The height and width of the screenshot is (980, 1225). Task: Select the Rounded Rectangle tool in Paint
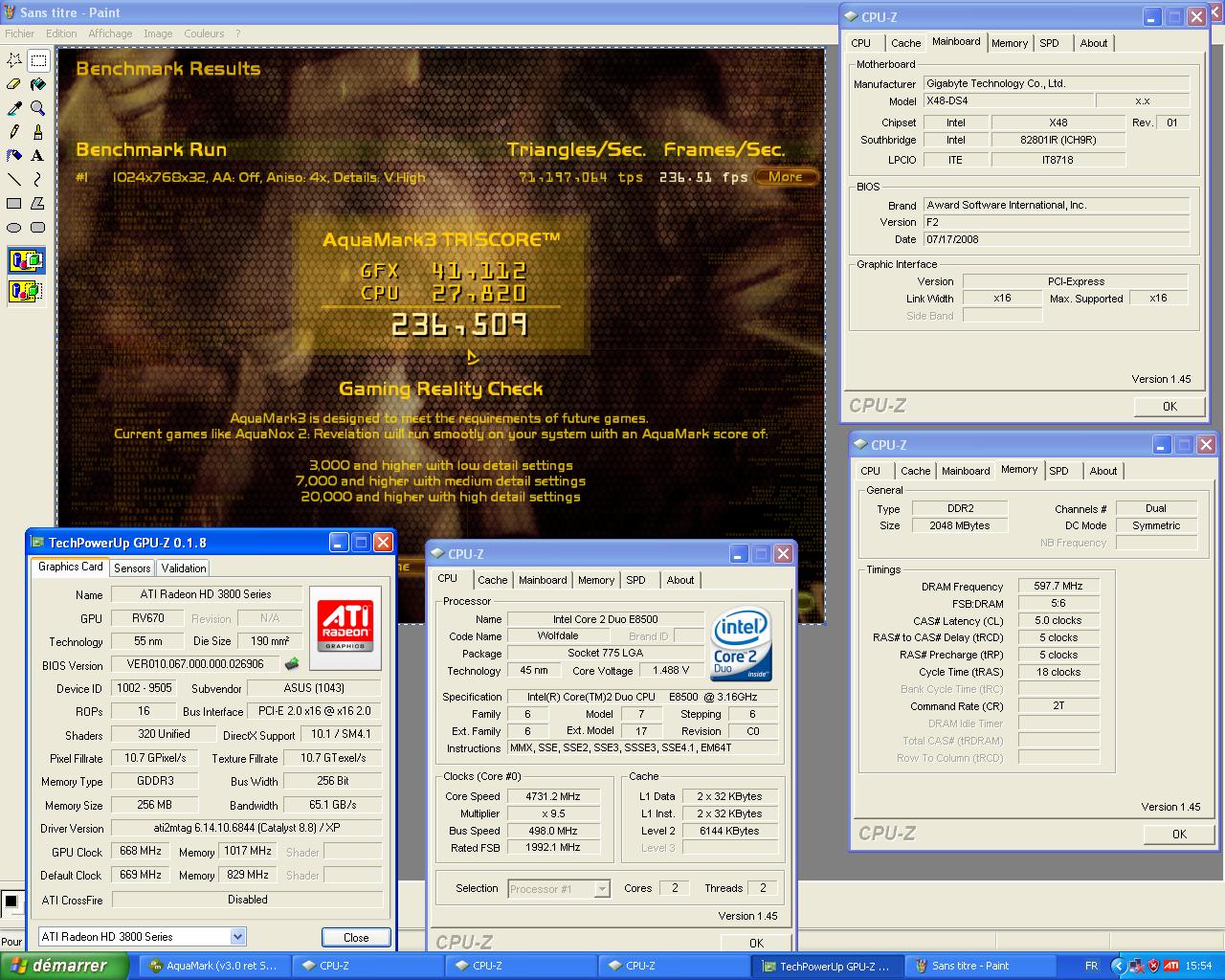tap(38, 228)
